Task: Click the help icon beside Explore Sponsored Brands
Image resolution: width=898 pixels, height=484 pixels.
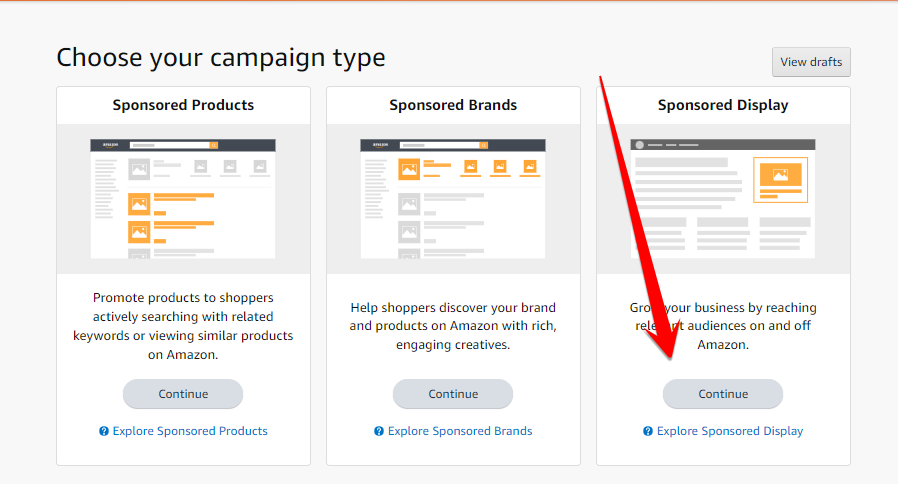Action: coord(379,431)
